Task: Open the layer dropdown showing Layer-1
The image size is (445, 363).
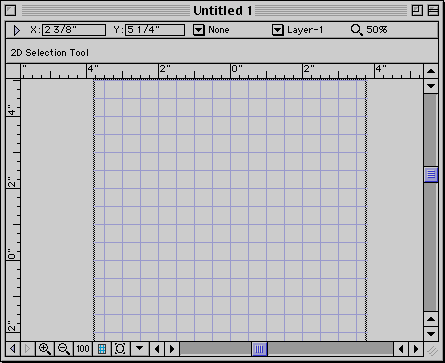Action: click(278, 30)
